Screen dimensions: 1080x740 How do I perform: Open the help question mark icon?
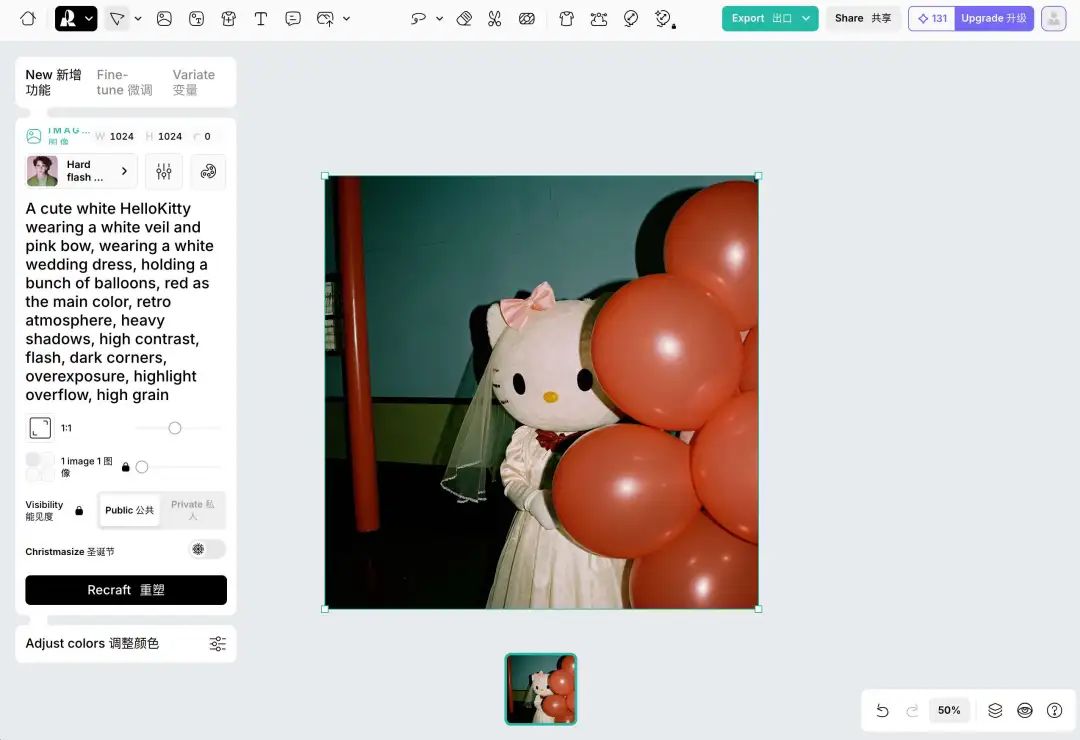pos(1055,710)
